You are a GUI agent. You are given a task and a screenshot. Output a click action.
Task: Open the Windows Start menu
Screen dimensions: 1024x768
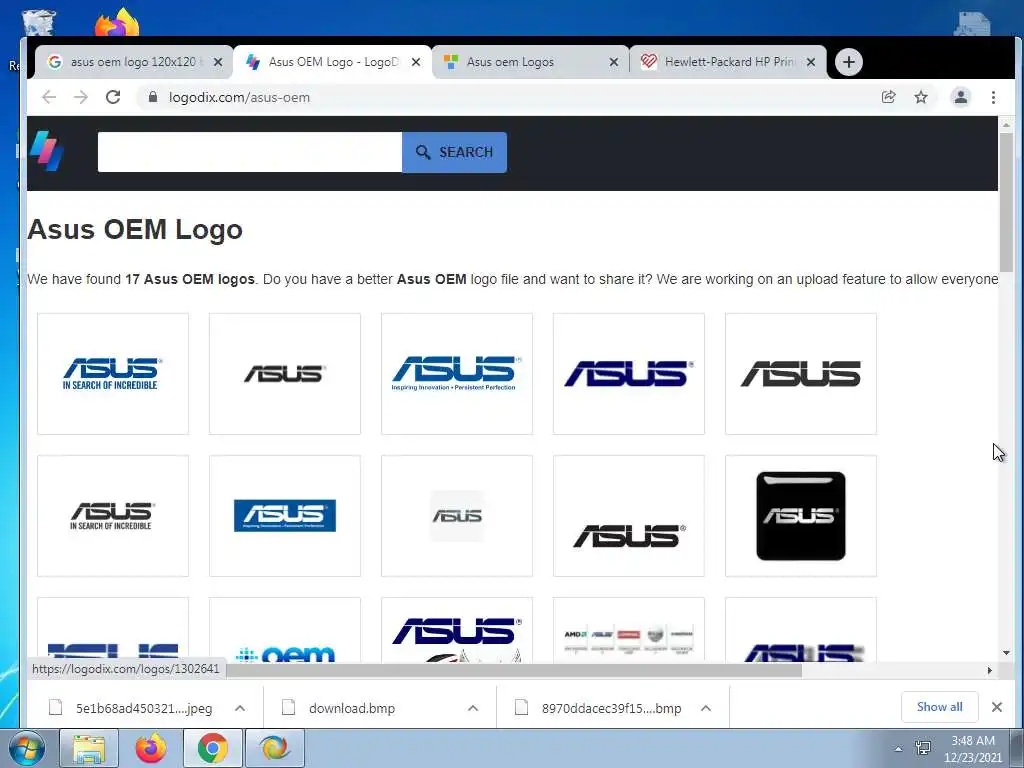(26, 748)
